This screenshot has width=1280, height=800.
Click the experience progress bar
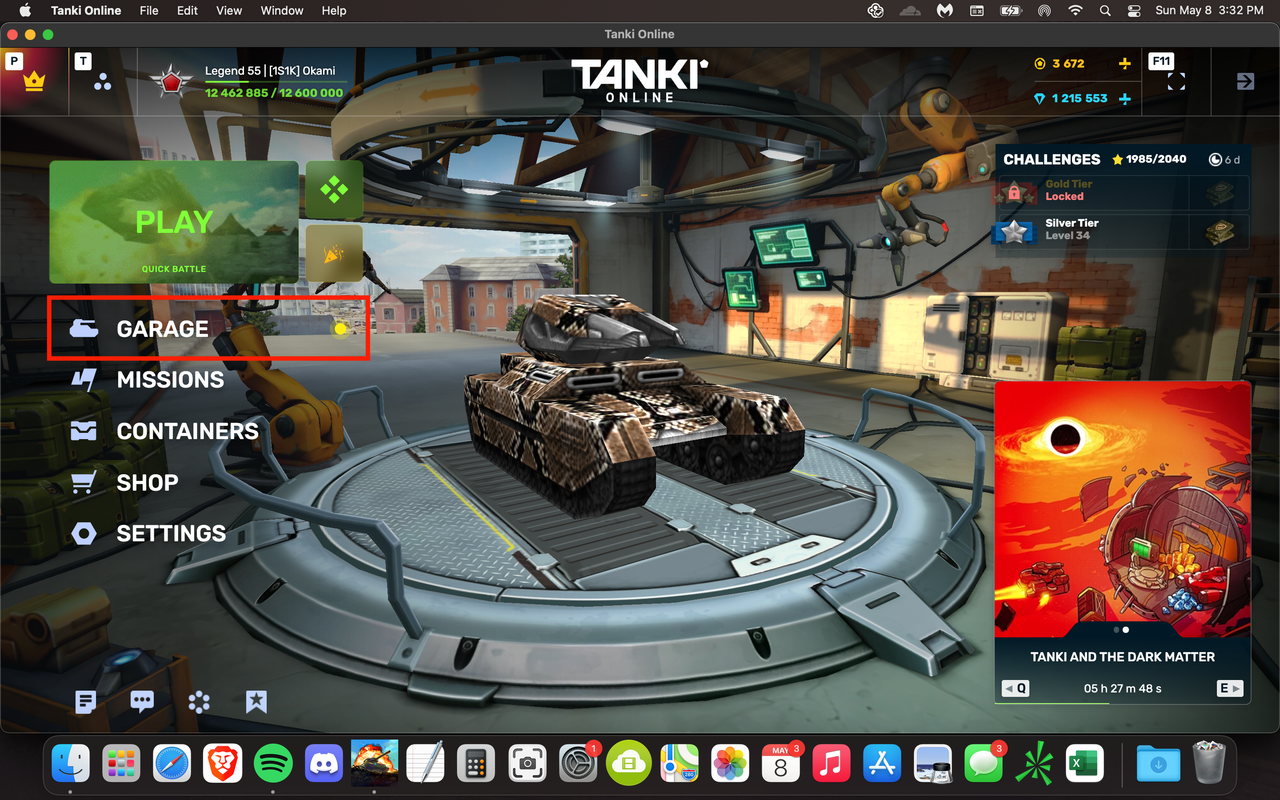pyautogui.click(x=274, y=82)
